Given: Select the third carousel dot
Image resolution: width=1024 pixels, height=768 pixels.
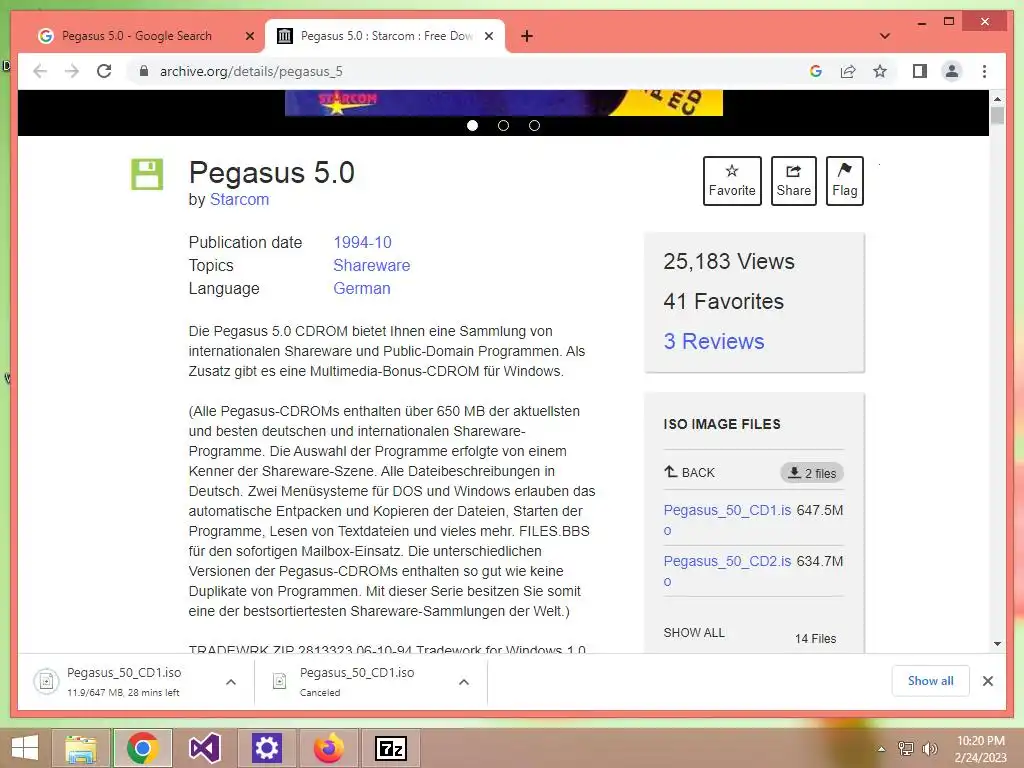Looking at the screenshot, I should [x=534, y=125].
